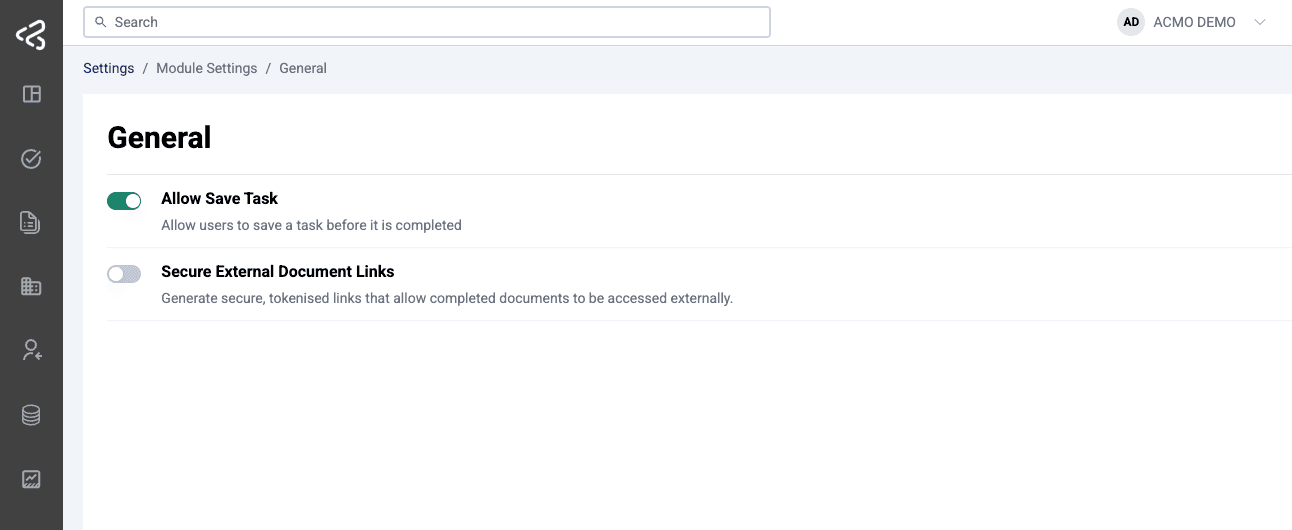The width and height of the screenshot is (1292, 530).
Task: Go to Module Settings breadcrumb
Action: pos(207,68)
